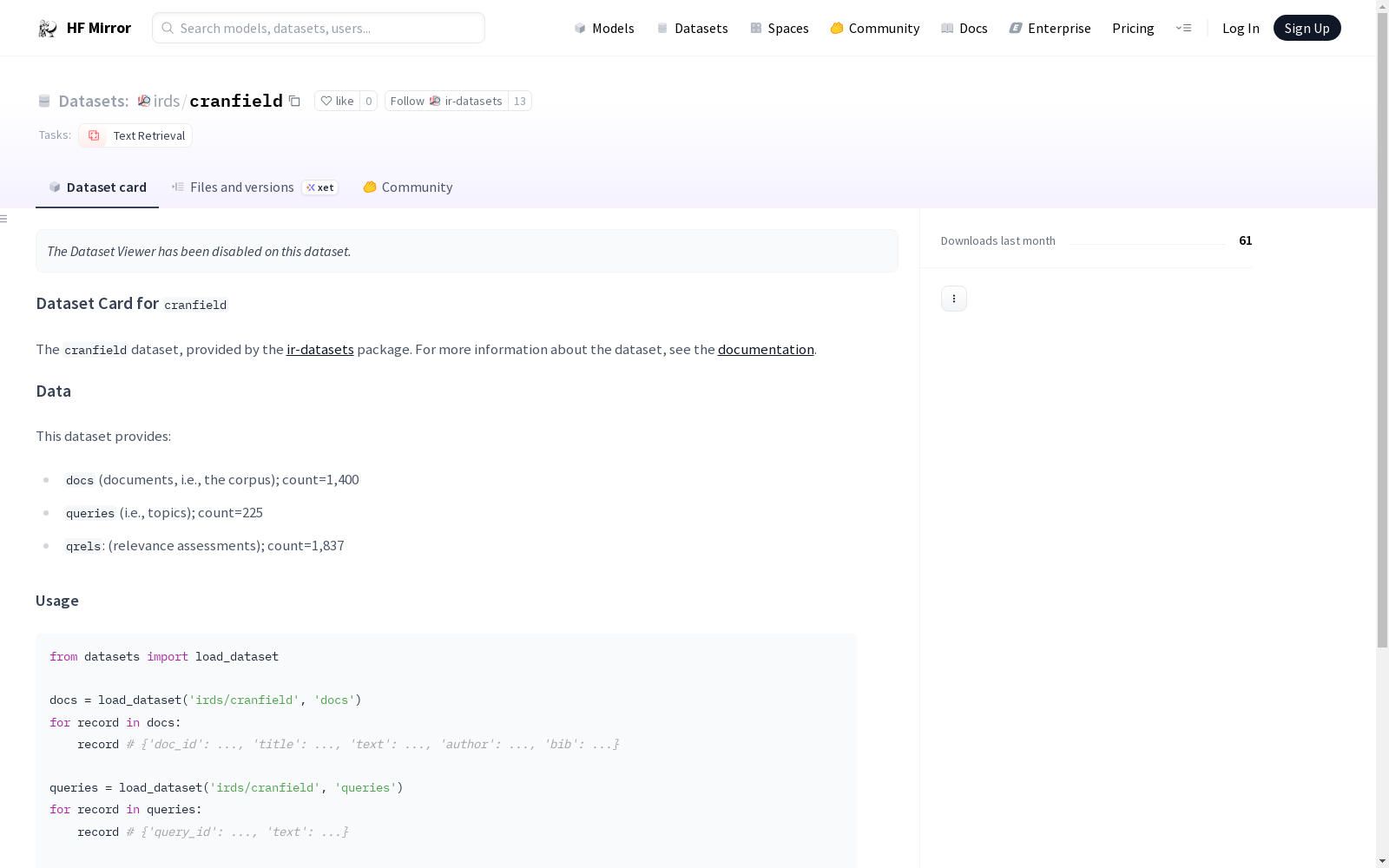The image size is (1389, 868).
Task: Copy dataset name with clipboard icon
Action: [x=294, y=101]
